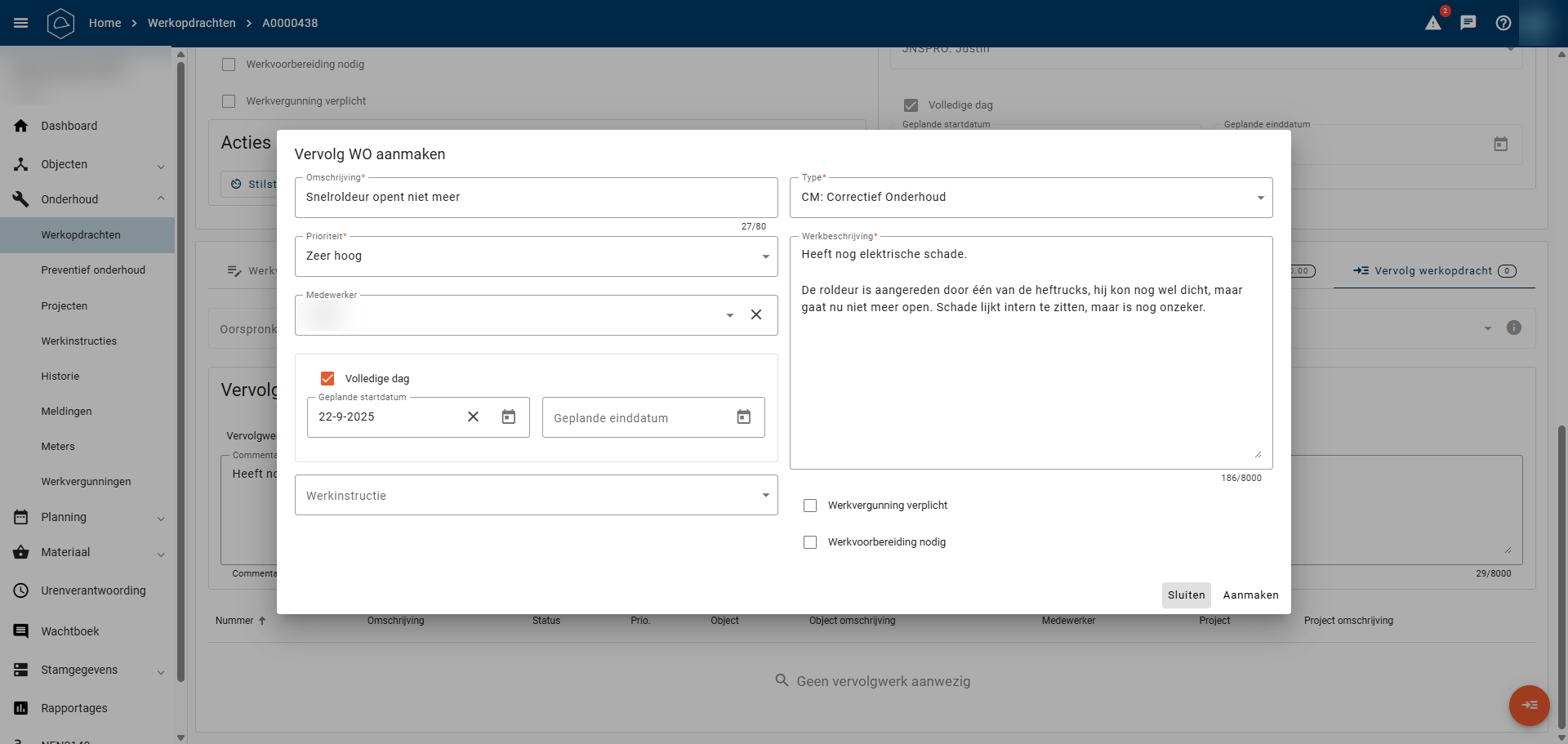Open calendar for Geplande einddatum
1568x744 pixels.
744,417
